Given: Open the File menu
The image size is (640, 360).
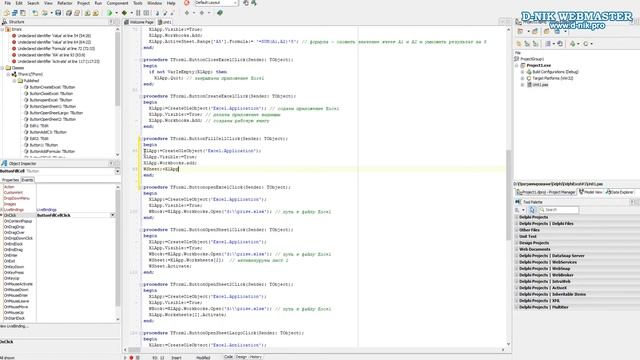Looking at the screenshot, I should pos(7,3).
